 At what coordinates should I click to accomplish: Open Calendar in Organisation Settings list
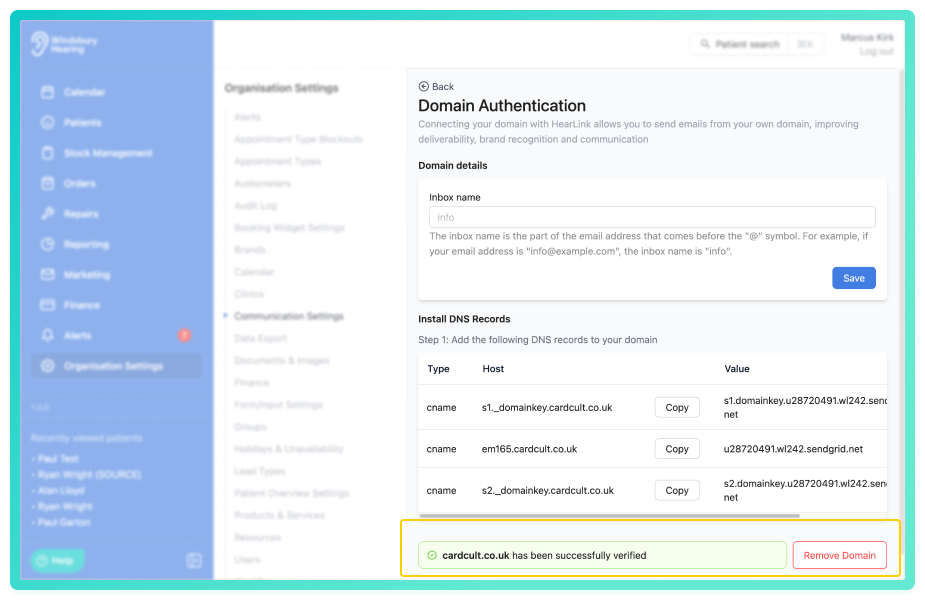pyautogui.click(x=254, y=272)
